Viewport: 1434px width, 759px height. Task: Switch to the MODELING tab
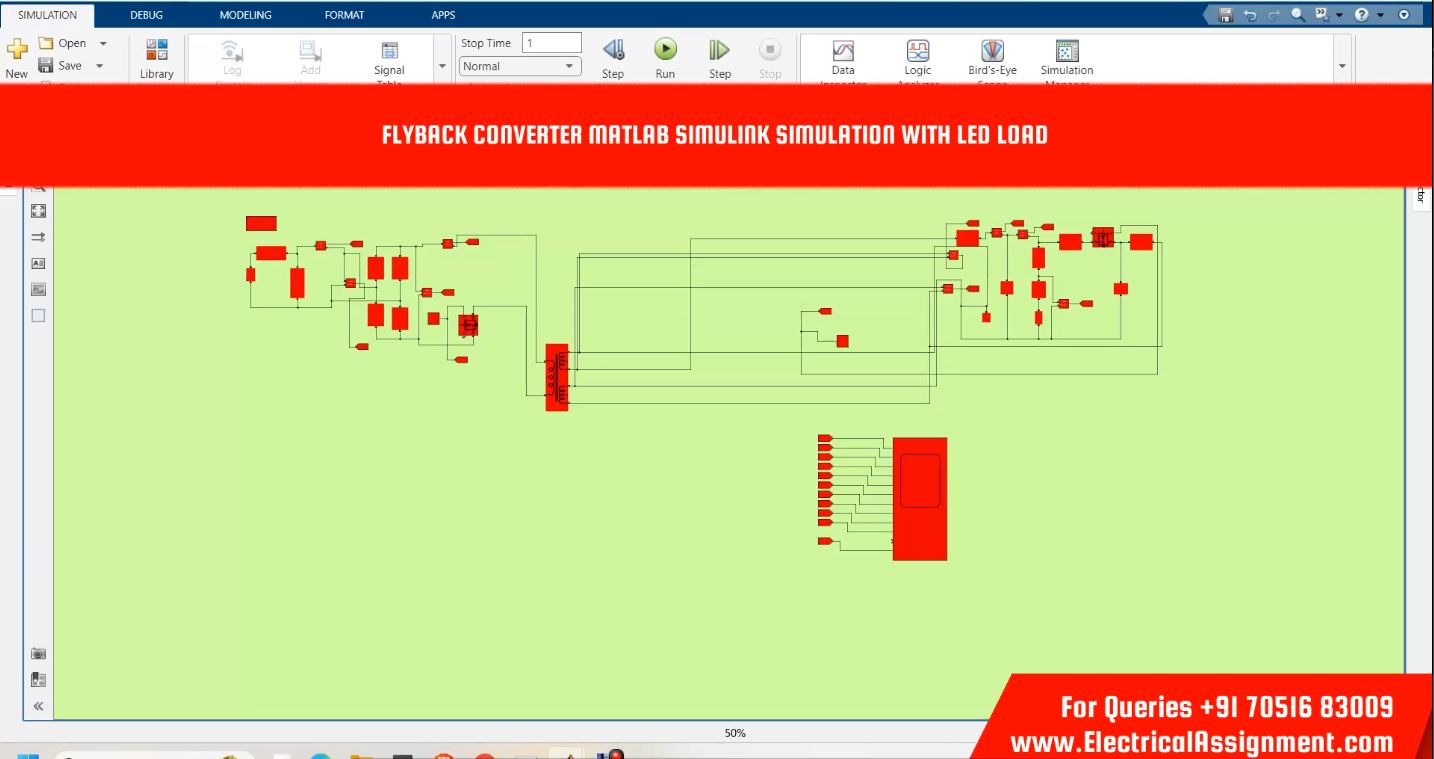(x=245, y=15)
